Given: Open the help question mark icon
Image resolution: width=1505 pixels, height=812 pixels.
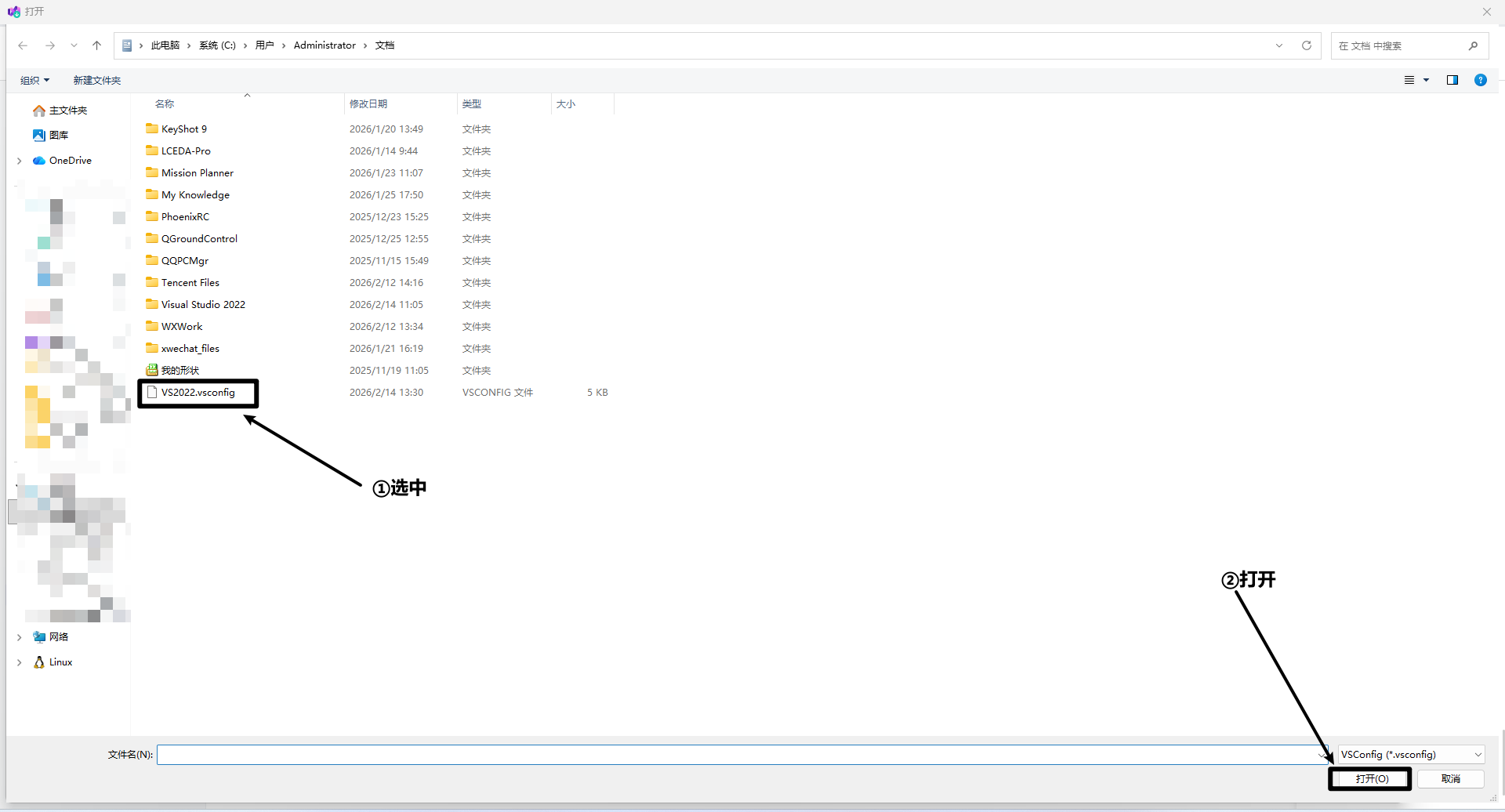Looking at the screenshot, I should 1481,80.
